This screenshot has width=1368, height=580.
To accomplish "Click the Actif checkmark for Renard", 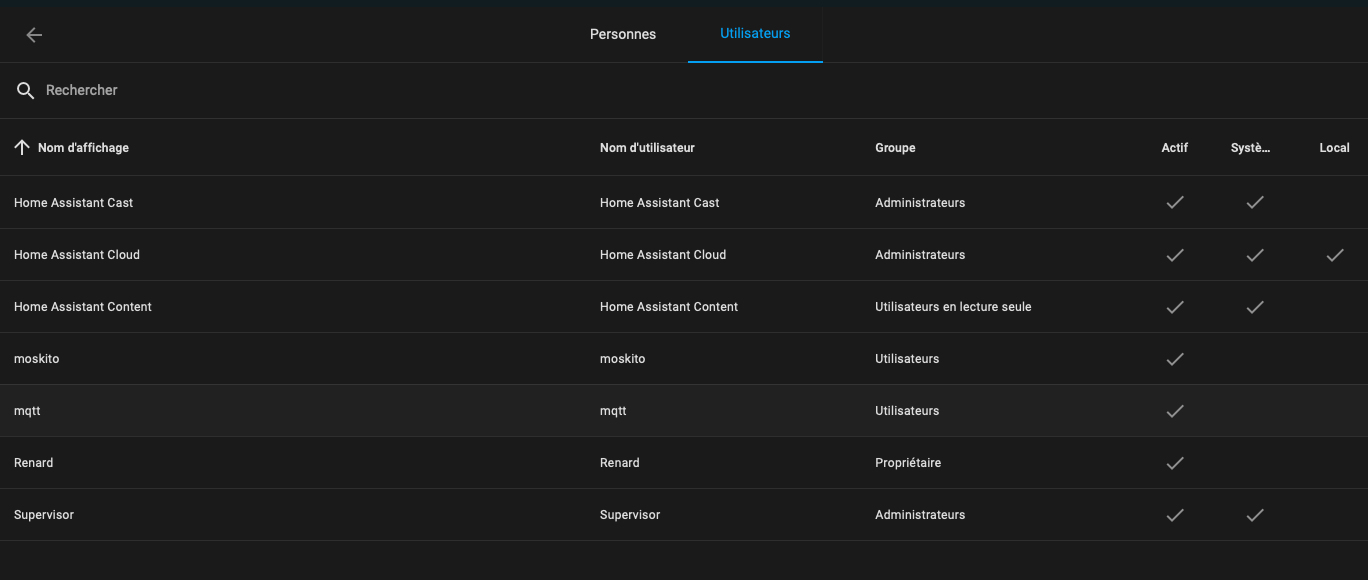I will pyautogui.click(x=1175, y=463).
